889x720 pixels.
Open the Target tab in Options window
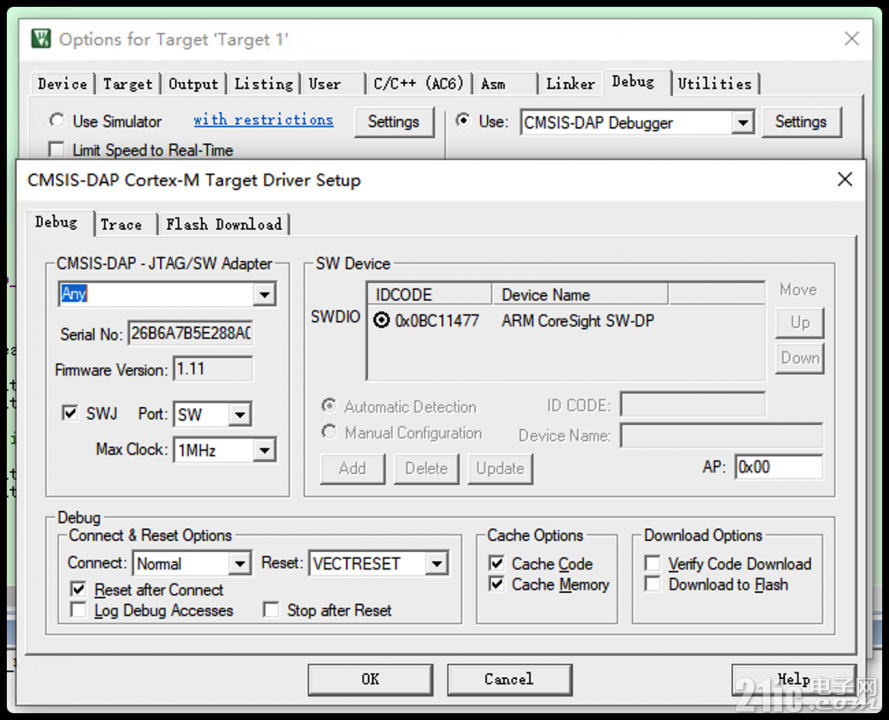click(x=128, y=84)
